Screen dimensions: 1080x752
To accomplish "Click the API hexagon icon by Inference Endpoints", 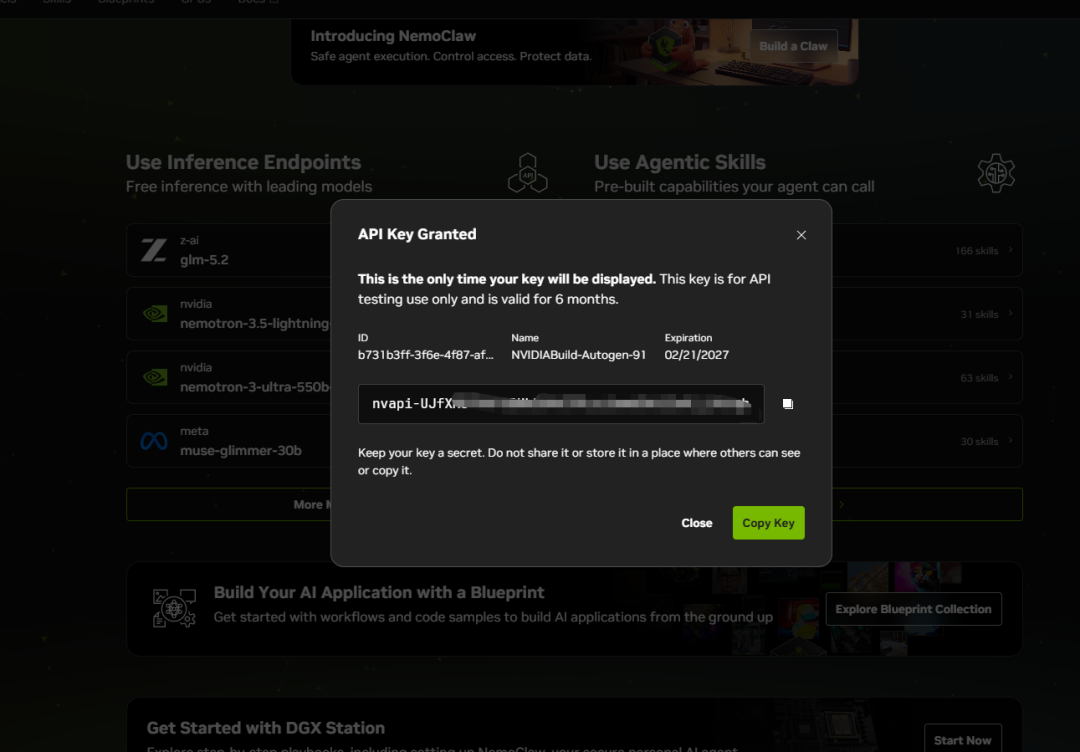I will pos(528,173).
